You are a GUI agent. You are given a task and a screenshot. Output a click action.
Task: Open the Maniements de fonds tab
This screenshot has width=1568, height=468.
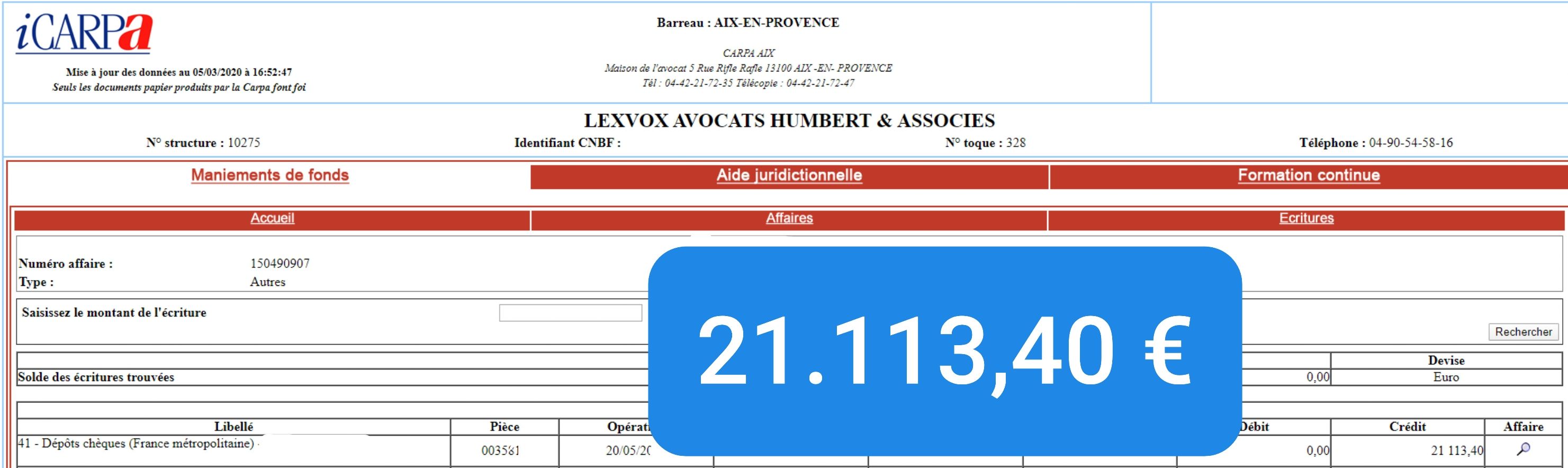[x=269, y=175]
